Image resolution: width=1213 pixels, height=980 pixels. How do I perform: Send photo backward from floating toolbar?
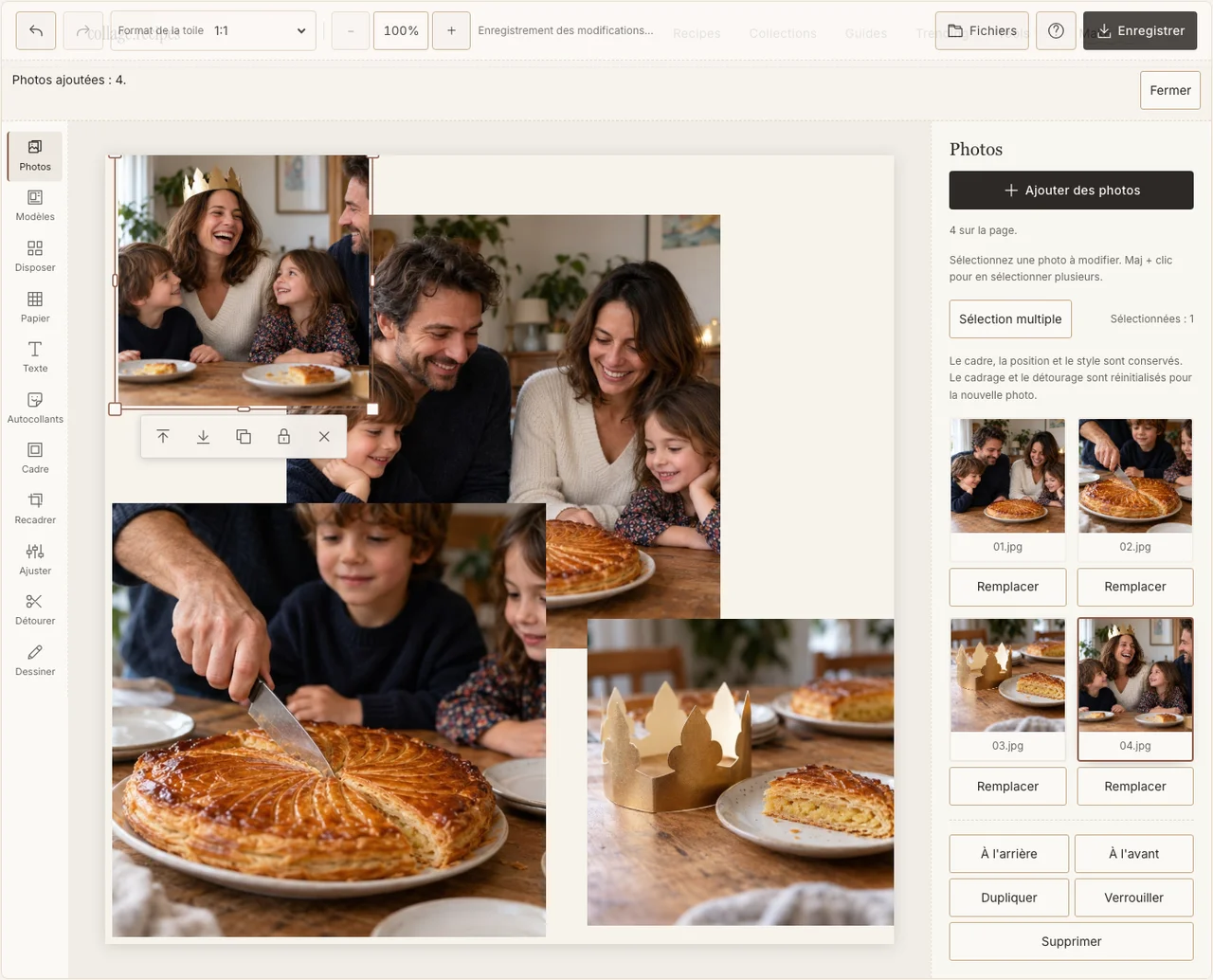coord(203,437)
